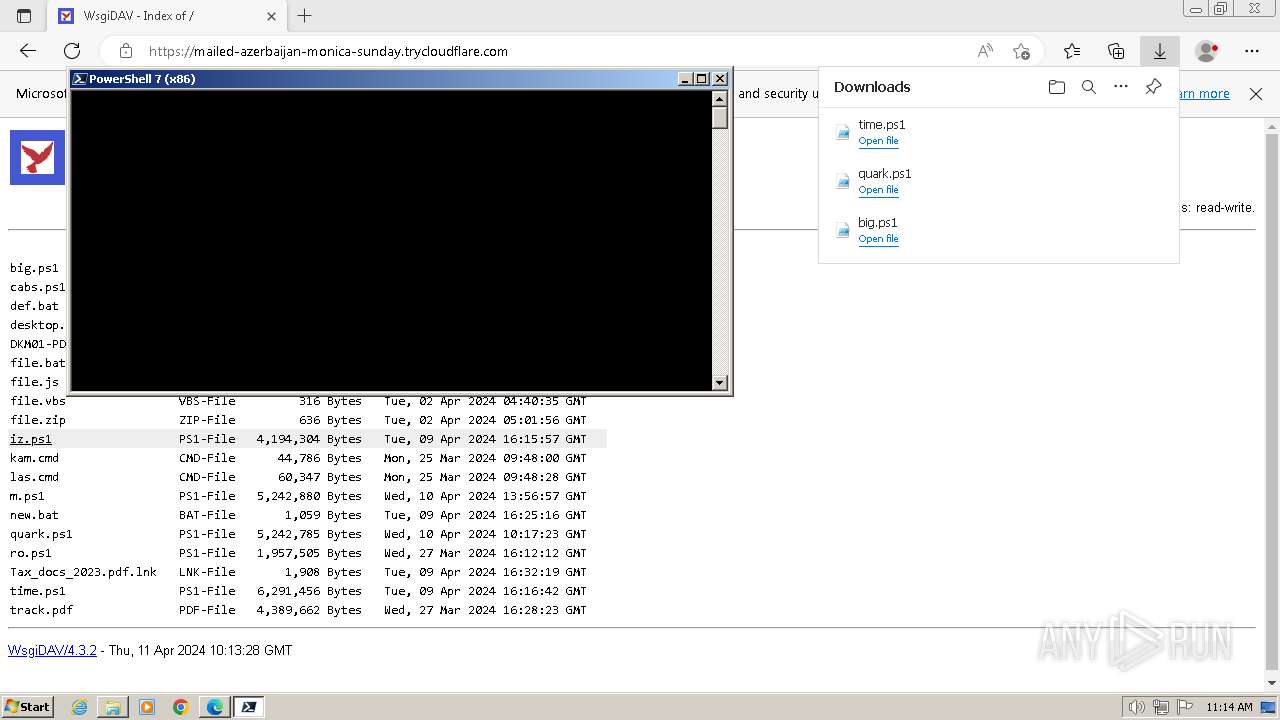This screenshot has width=1280, height=720.
Task: Open the iz.ps1 file link
Action: point(31,439)
